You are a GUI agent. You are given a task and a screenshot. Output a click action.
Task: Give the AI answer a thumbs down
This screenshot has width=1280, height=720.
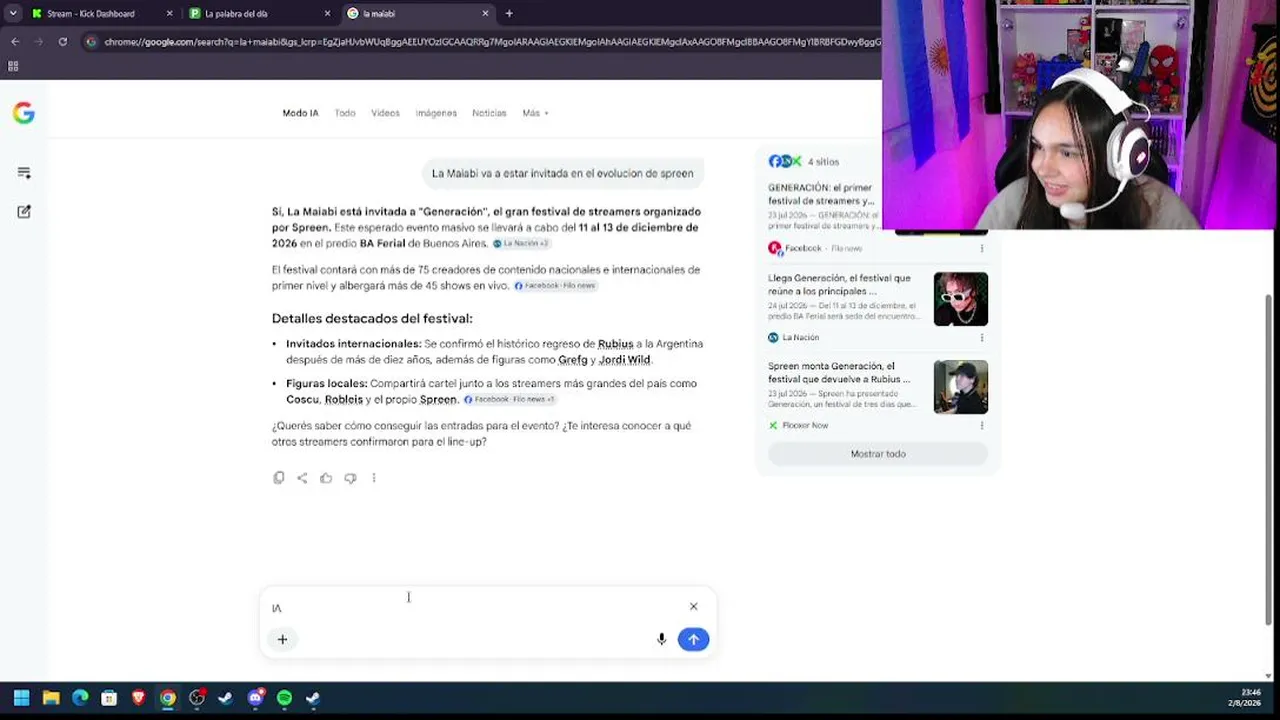tap(350, 478)
